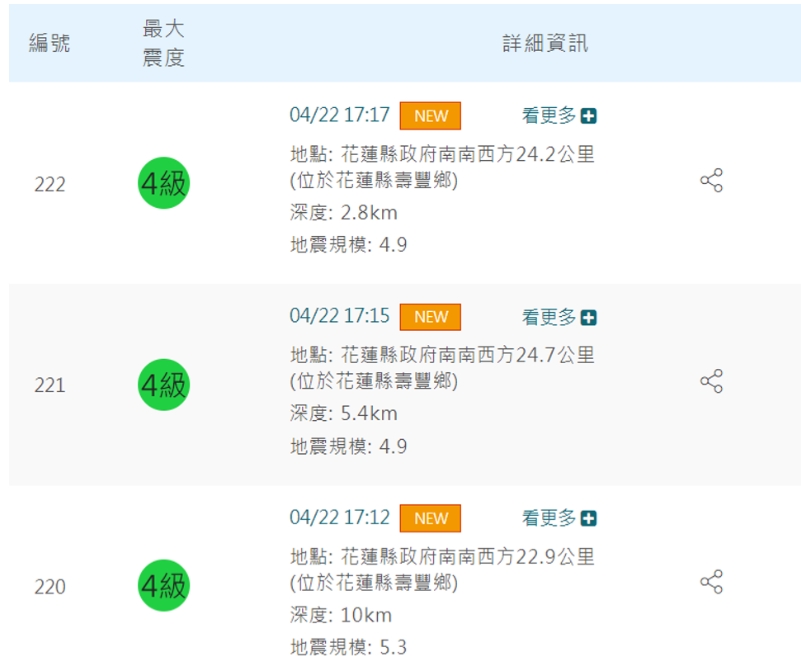The width and height of the screenshot is (801, 667).
Task: Select report number 222 in the 編號 column
Action: (x=50, y=185)
